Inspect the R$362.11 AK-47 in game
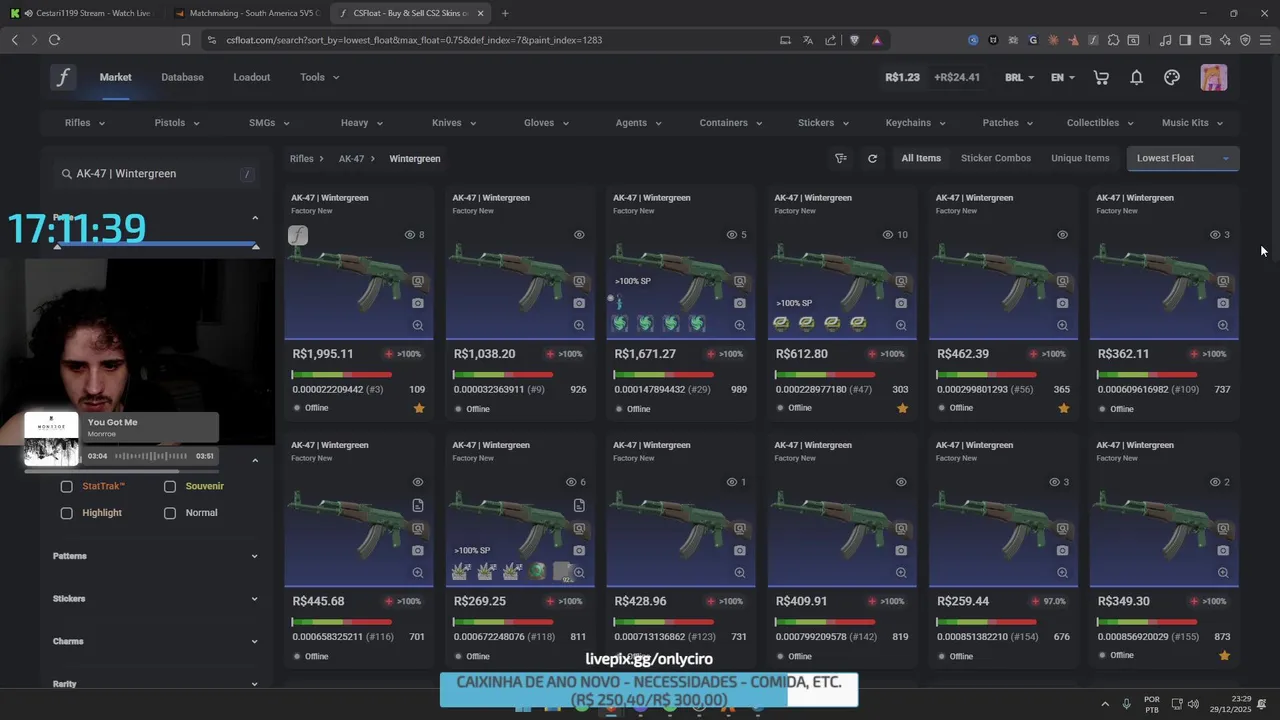This screenshot has height=720, width=1280. [1223, 281]
